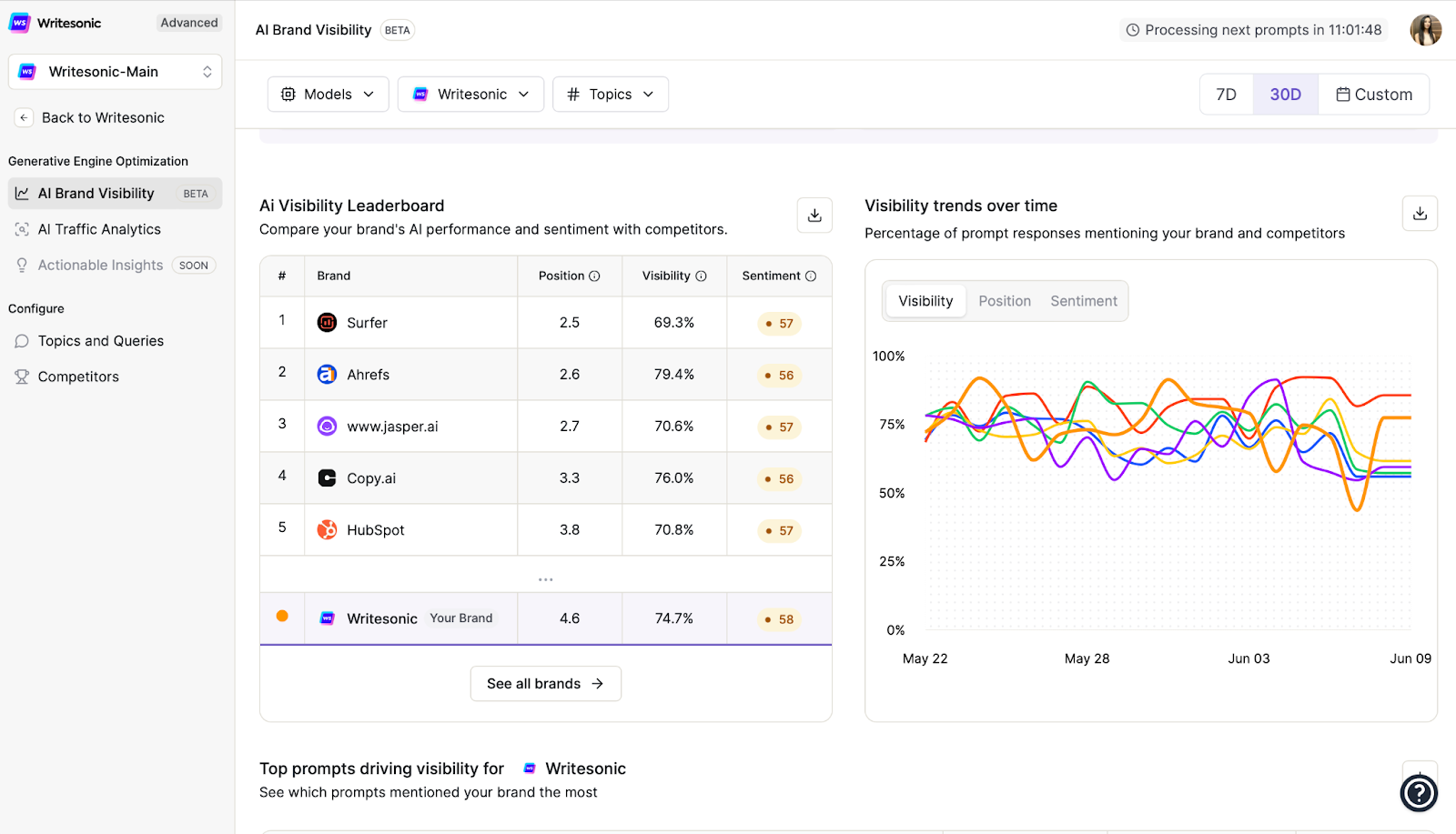Click the Writesonic logo icon in sidebar header
Image resolution: width=1456 pixels, height=834 pixels.
[x=19, y=23]
